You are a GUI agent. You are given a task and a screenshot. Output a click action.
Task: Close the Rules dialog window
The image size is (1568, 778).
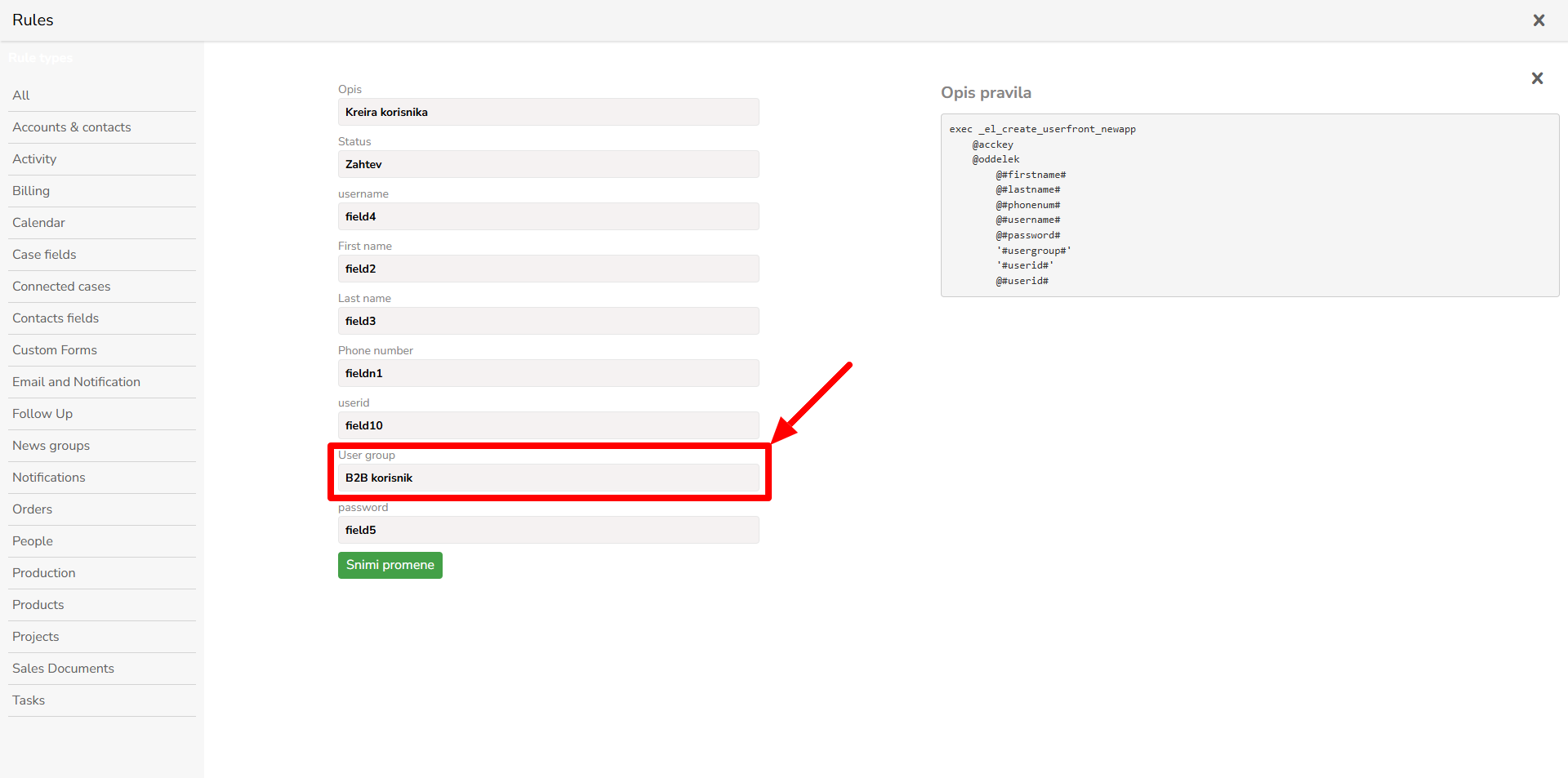point(1539,20)
